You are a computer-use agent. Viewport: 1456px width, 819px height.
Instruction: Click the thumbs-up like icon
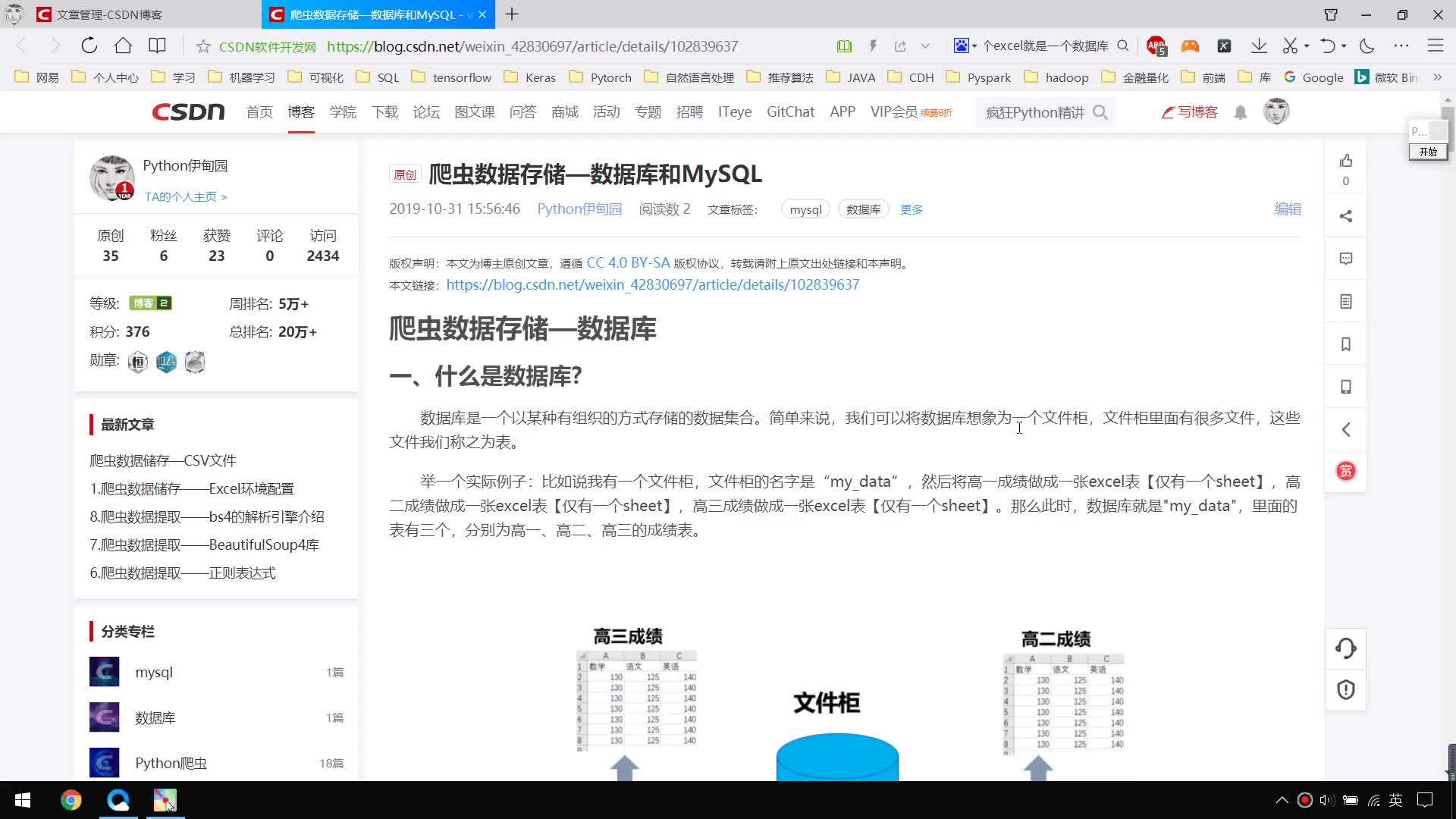pyautogui.click(x=1345, y=161)
